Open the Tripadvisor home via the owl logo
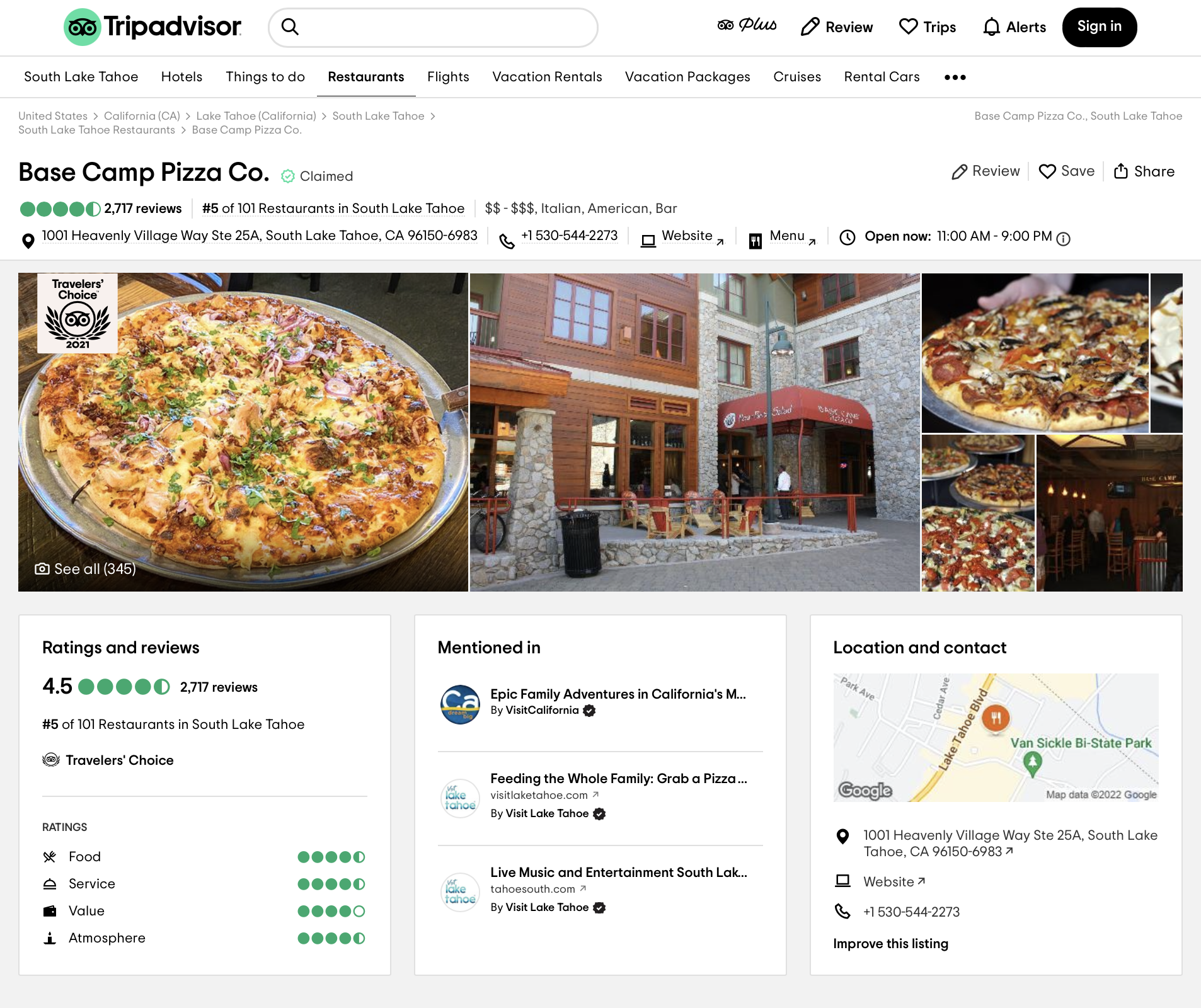Image resolution: width=1201 pixels, height=1008 pixels. click(x=83, y=26)
